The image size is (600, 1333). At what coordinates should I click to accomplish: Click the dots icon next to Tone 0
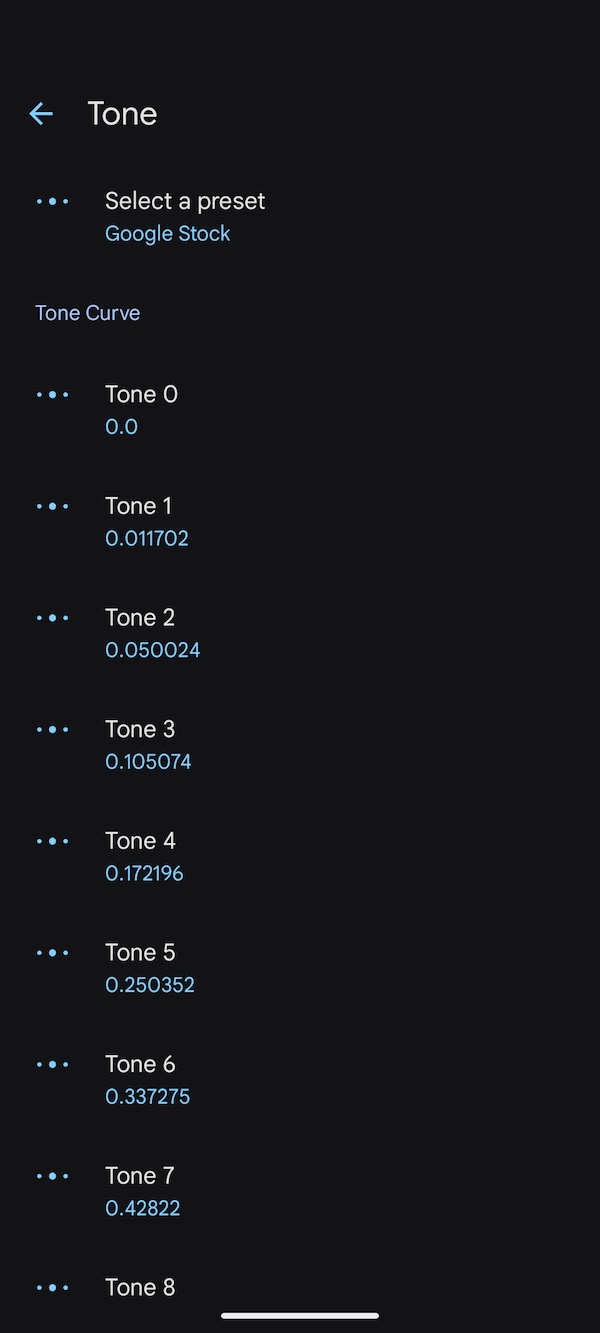click(x=53, y=394)
